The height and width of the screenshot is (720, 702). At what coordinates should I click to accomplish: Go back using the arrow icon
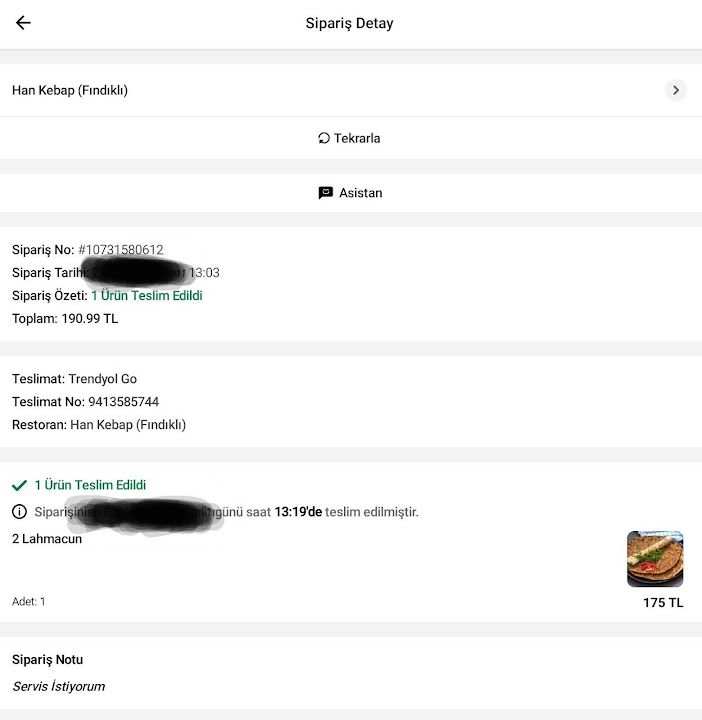[23, 22]
